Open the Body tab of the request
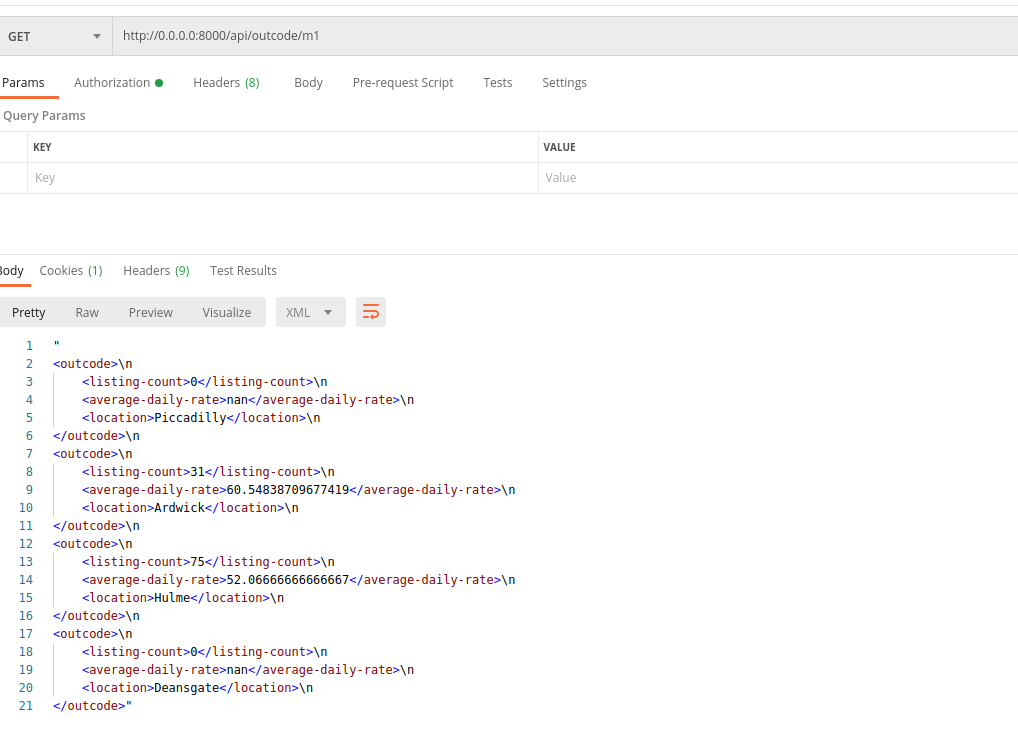 308,83
